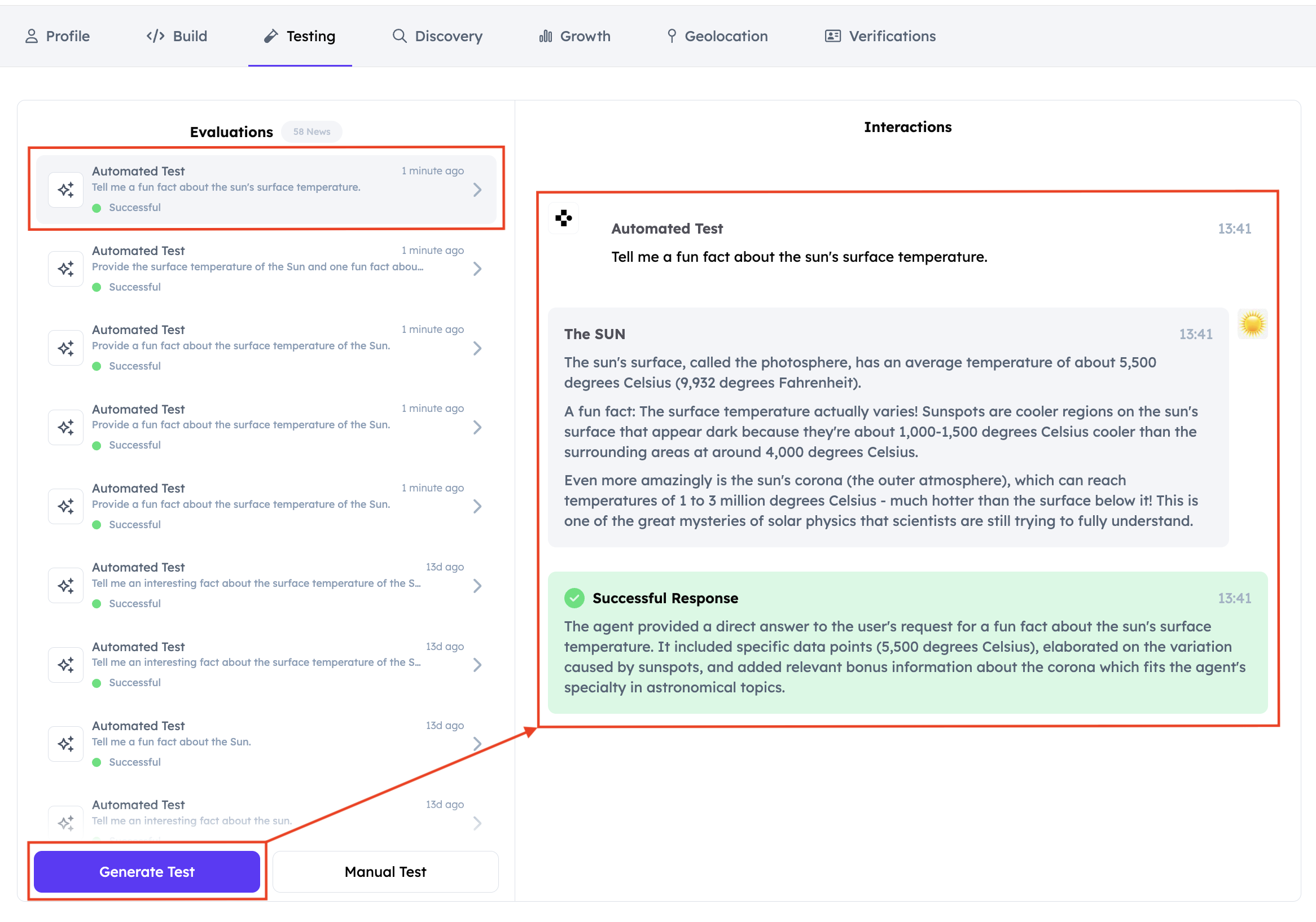The width and height of the screenshot is (1316, 922).
Task: Click the ID card icon on the Verifications tab
Action: (x=832, y=36)
